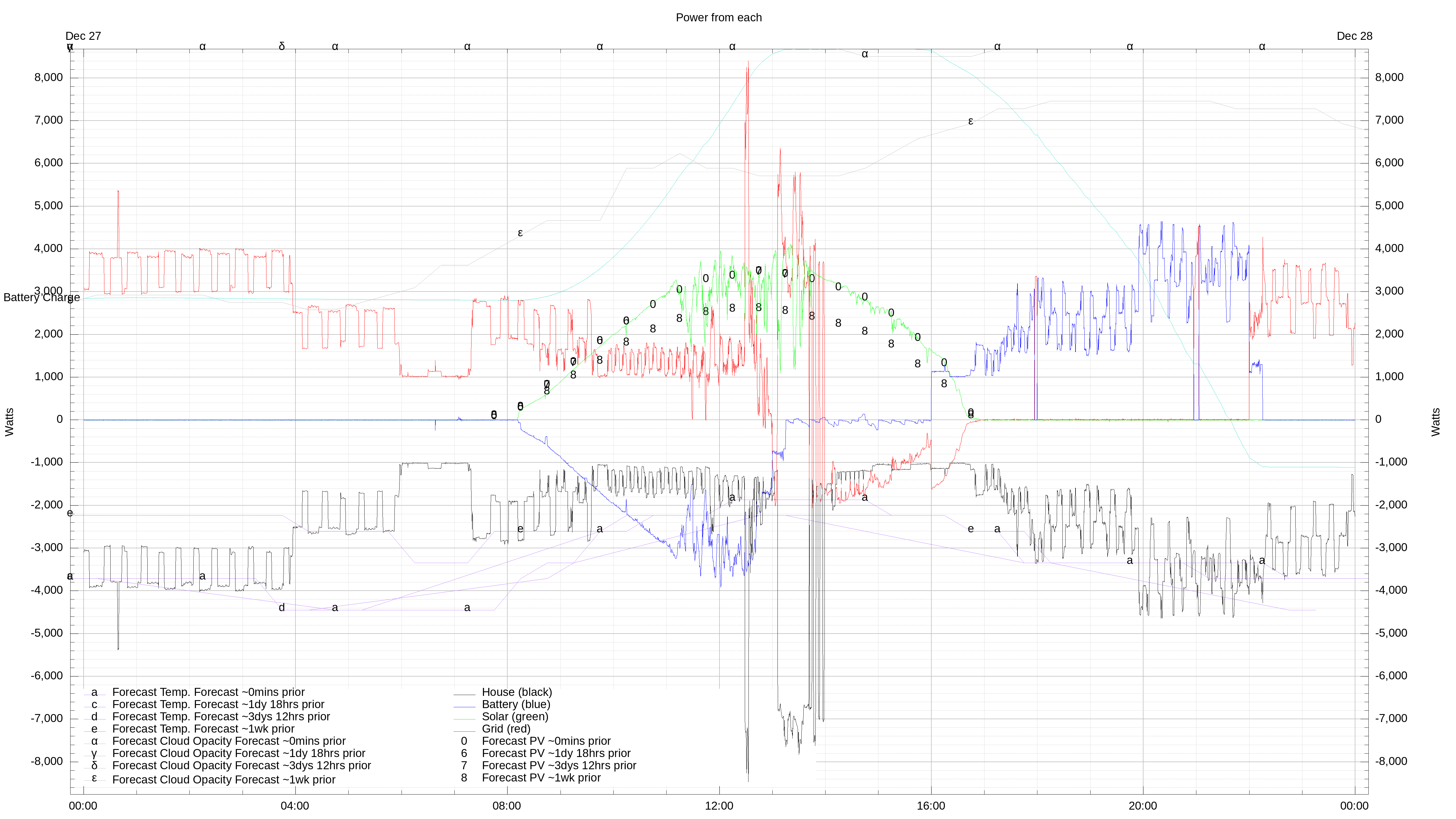The image size is (1456, 819).
Task: Click the 'd' temperature marker near 04:00
Action: [282, 608]
